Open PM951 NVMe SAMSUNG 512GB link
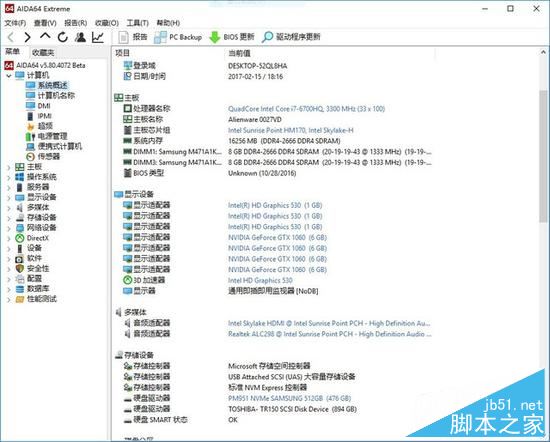The width and height of the screenshot is (550, 442). click(289, 399)
